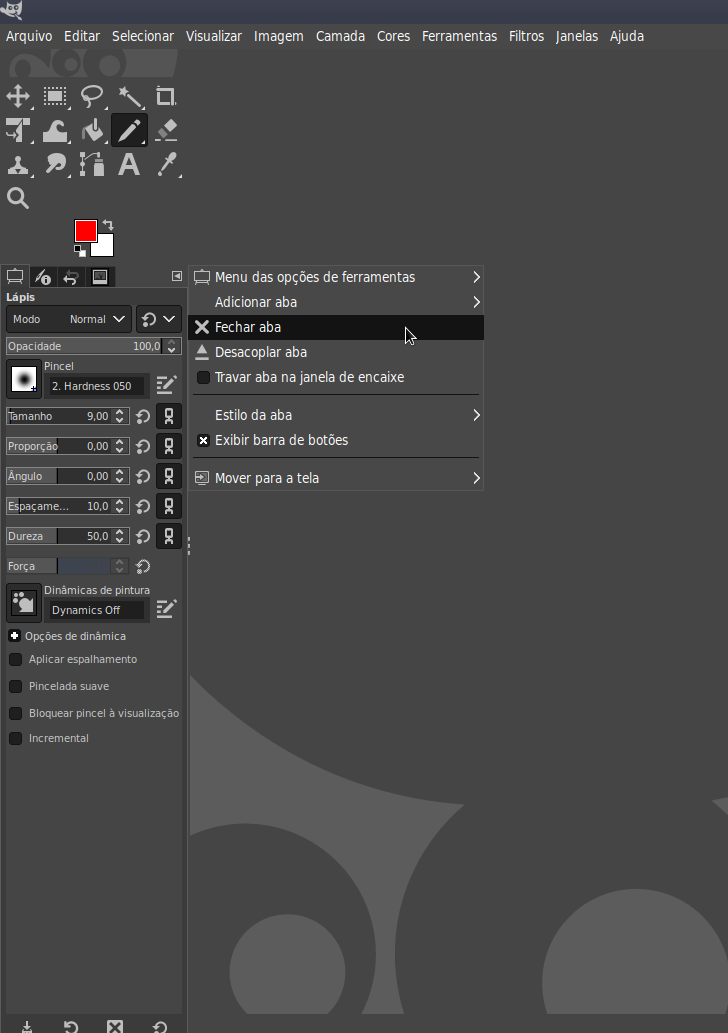
Task: Open the Filtros menu
Action: tap(526, 36)
